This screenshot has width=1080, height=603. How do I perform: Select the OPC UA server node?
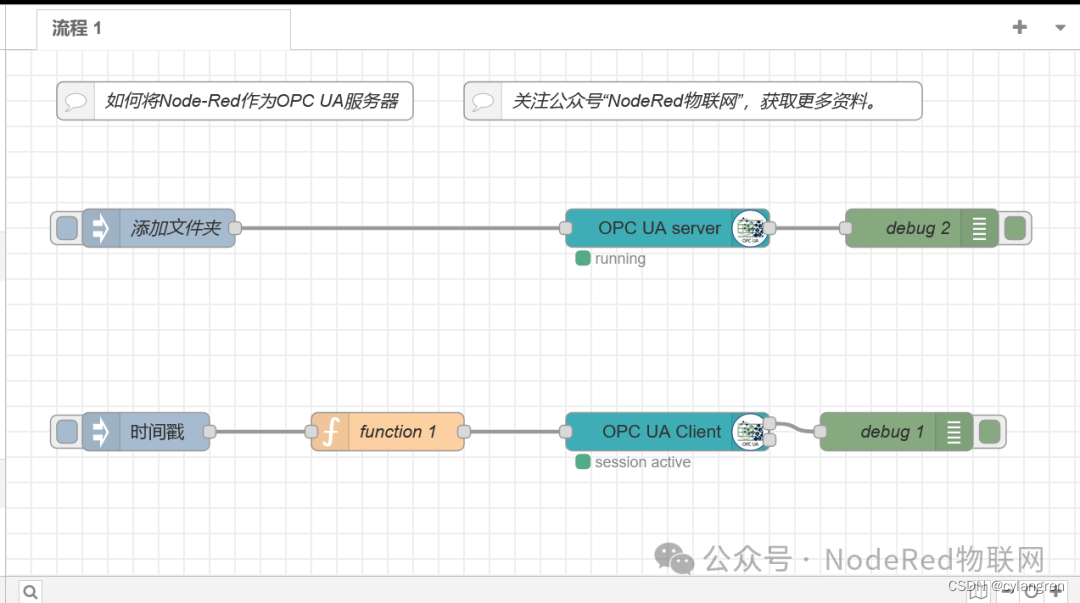pos(667,228)
